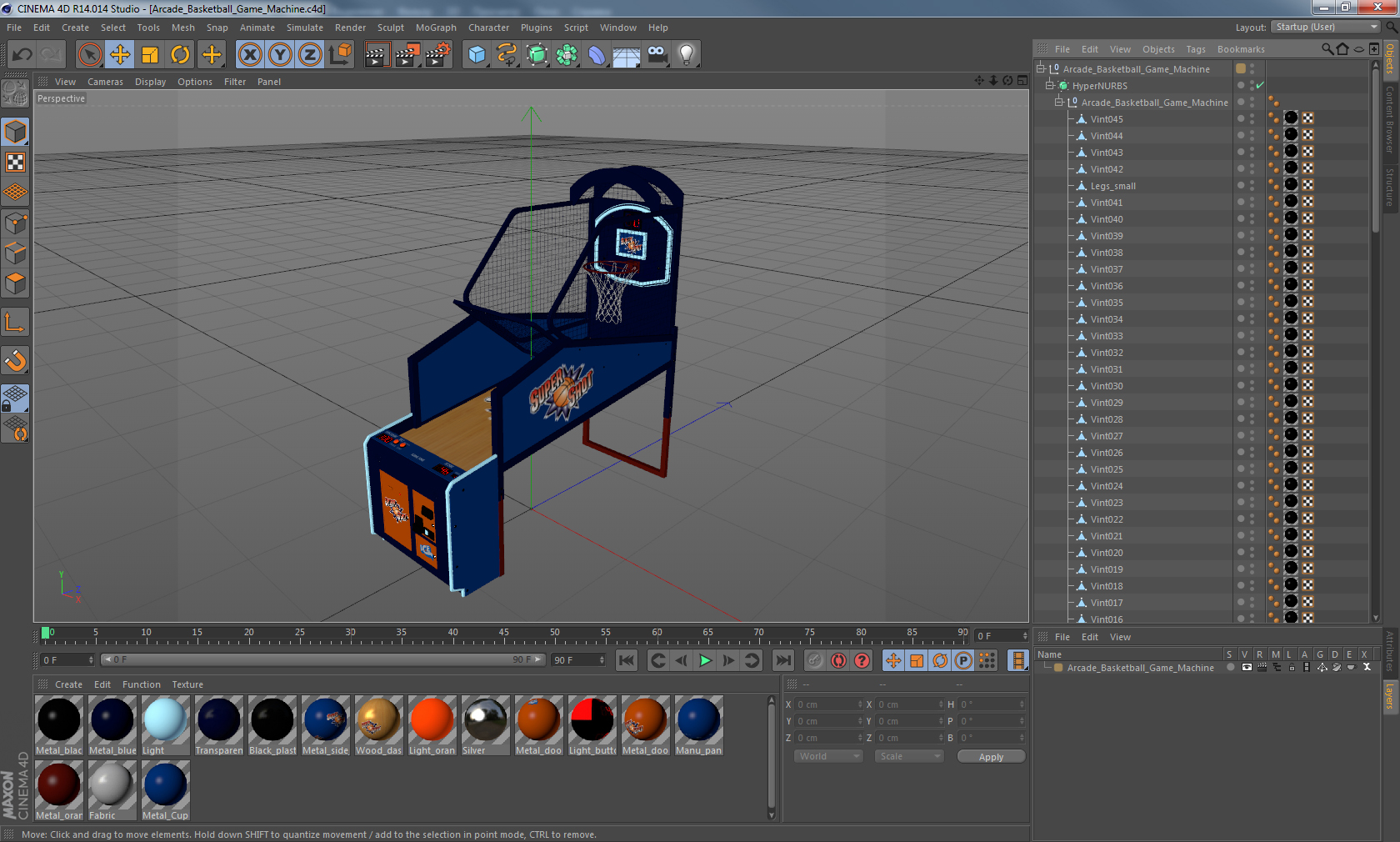The width and height of the screenshot is (1400, 842).
Task: Click the Apply button
Action: pyautogui.click(x=991, y=756)
